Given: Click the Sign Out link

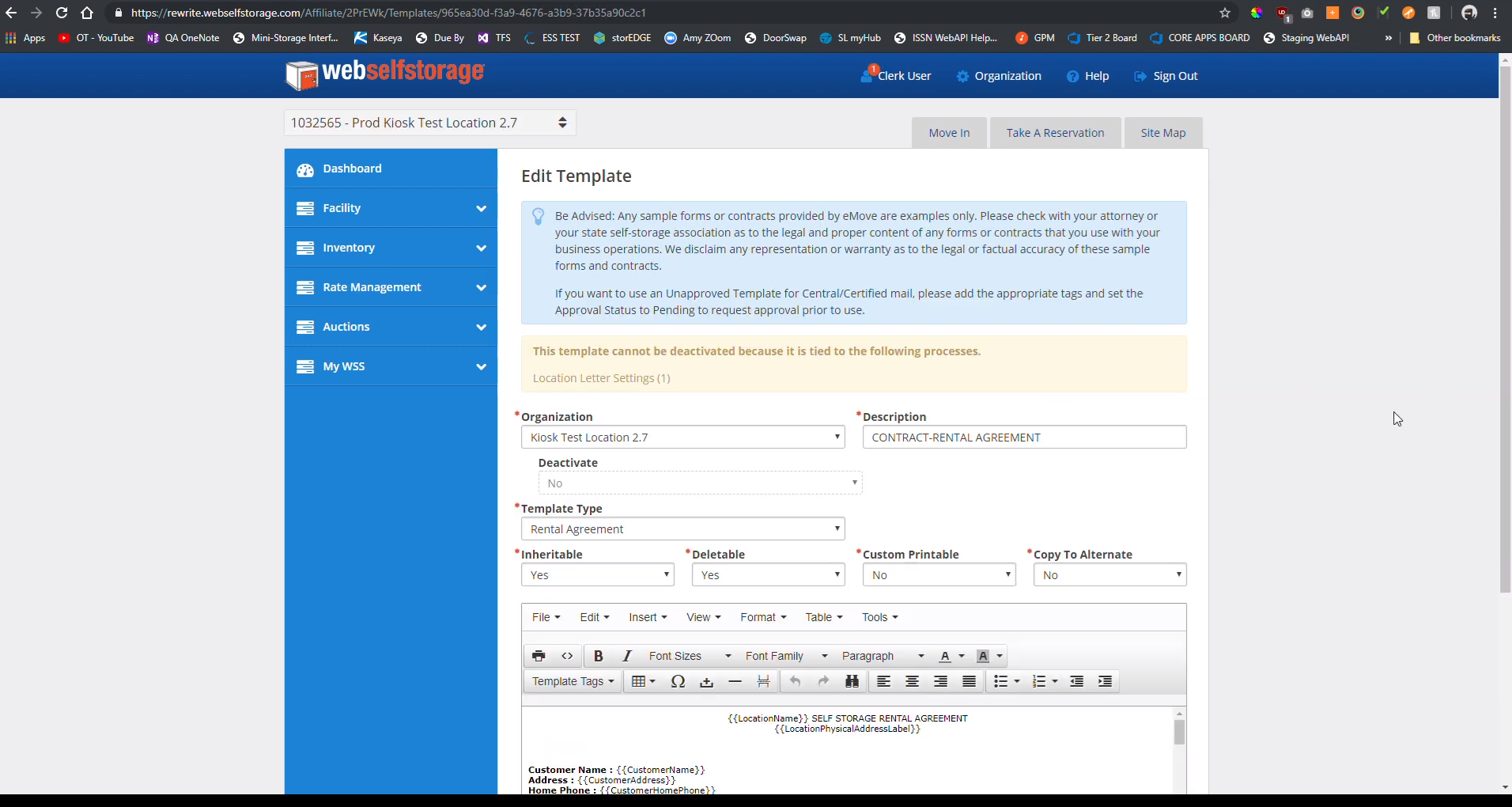Looking at the screenshot, I should (x=1174, y=76).
